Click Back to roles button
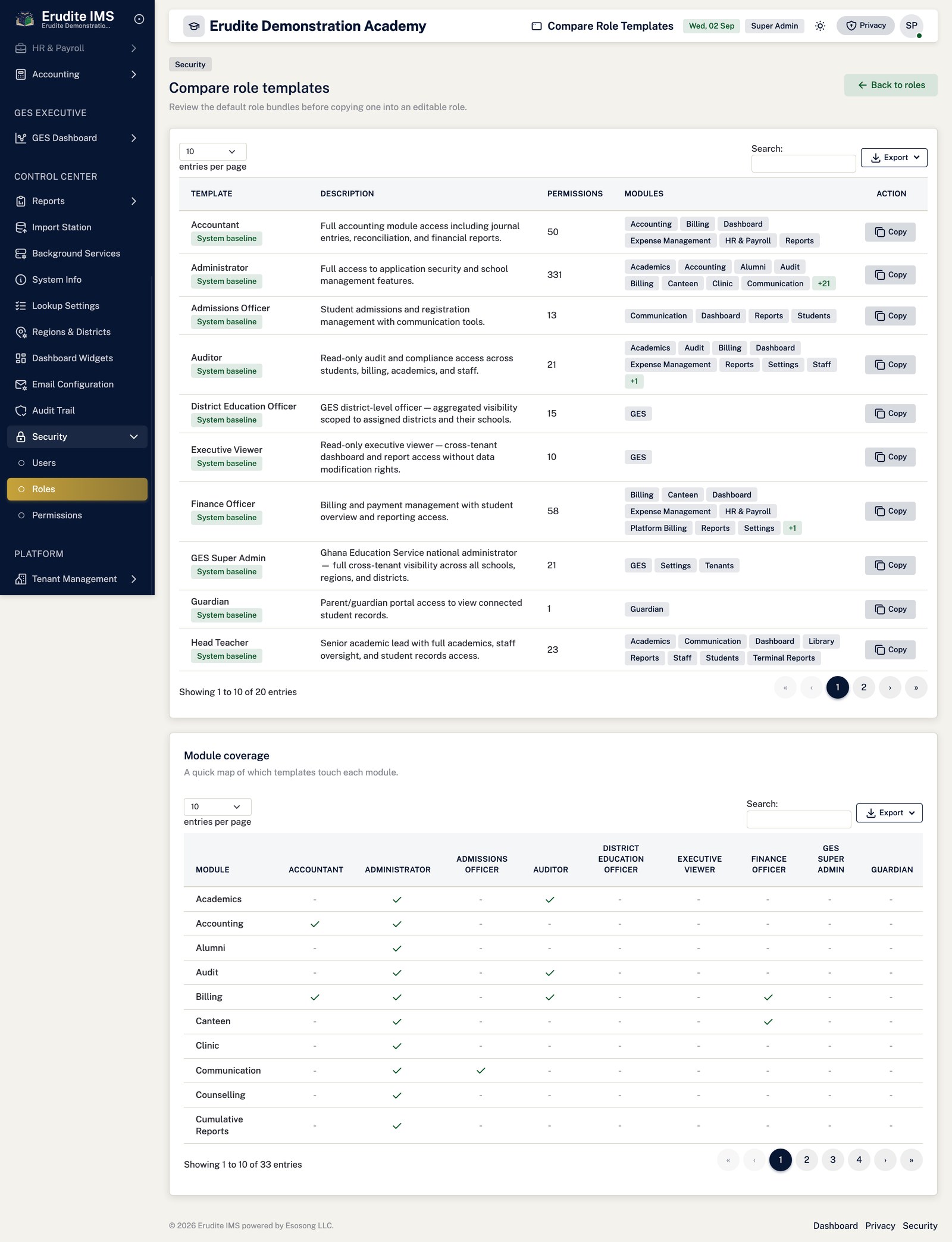Screen dimensions: 952x1242 click(x=891, y=85)
